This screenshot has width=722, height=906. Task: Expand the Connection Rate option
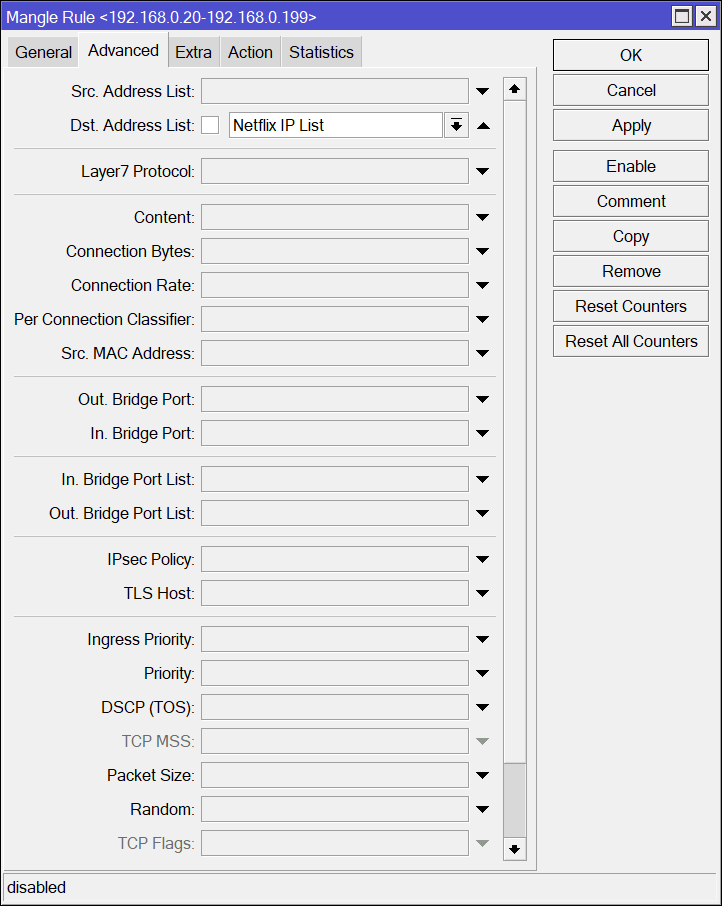pyautogui.click(x=483, y=285)
